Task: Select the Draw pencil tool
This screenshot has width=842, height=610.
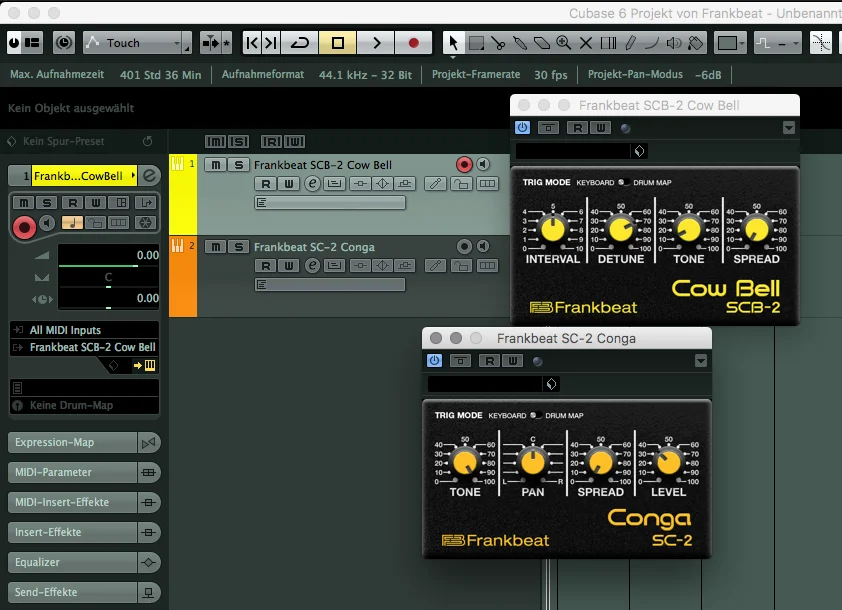Action: (x=630, y=42)
